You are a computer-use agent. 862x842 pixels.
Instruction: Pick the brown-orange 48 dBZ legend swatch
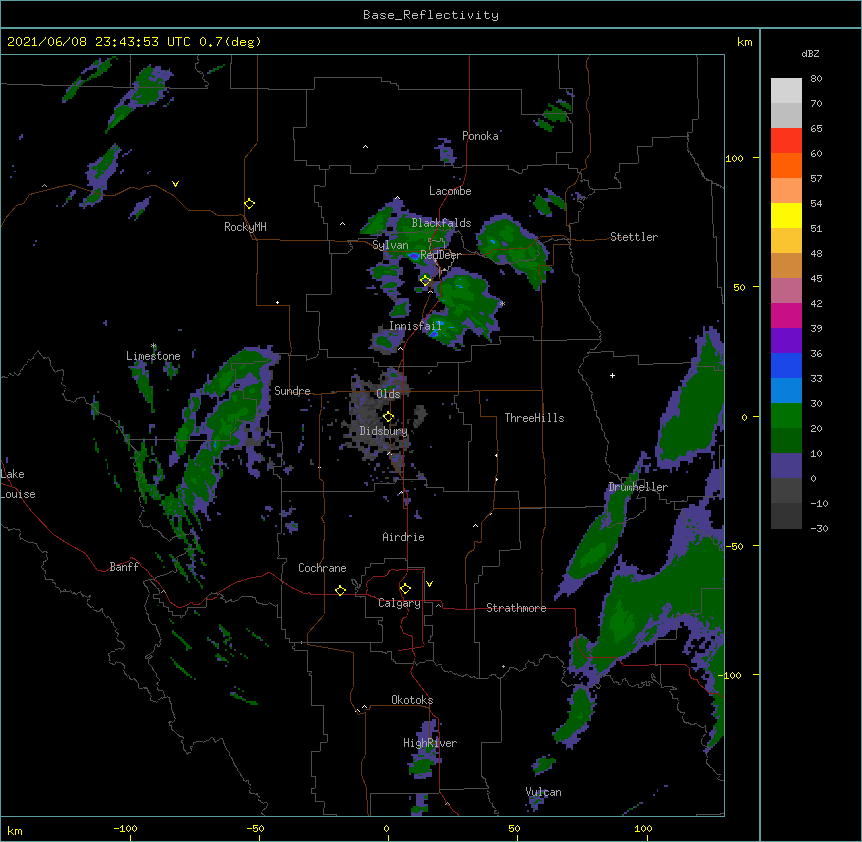pos(786,265)
